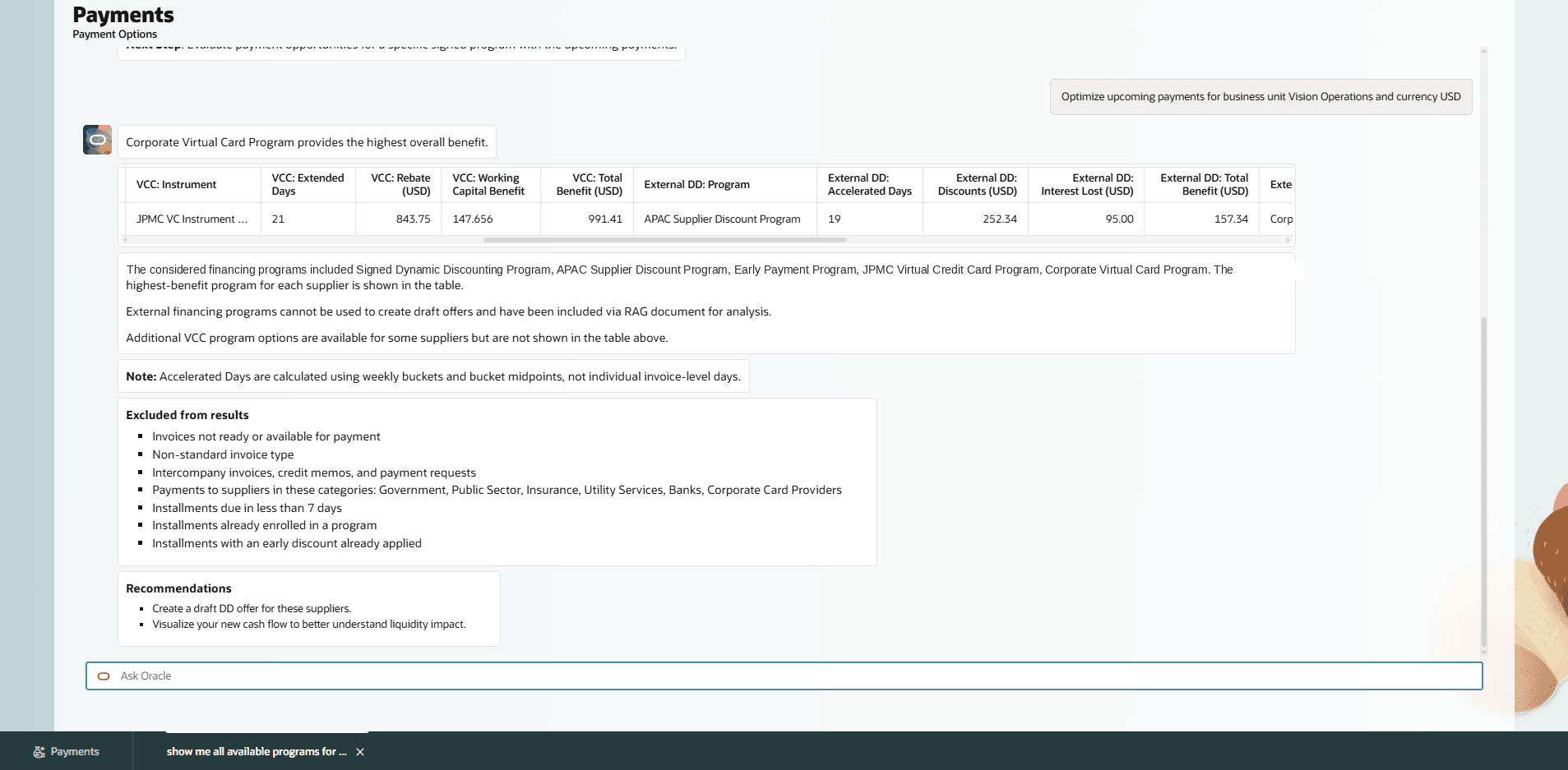Click the 'External DD: Discounts (USD)' header

976,184
